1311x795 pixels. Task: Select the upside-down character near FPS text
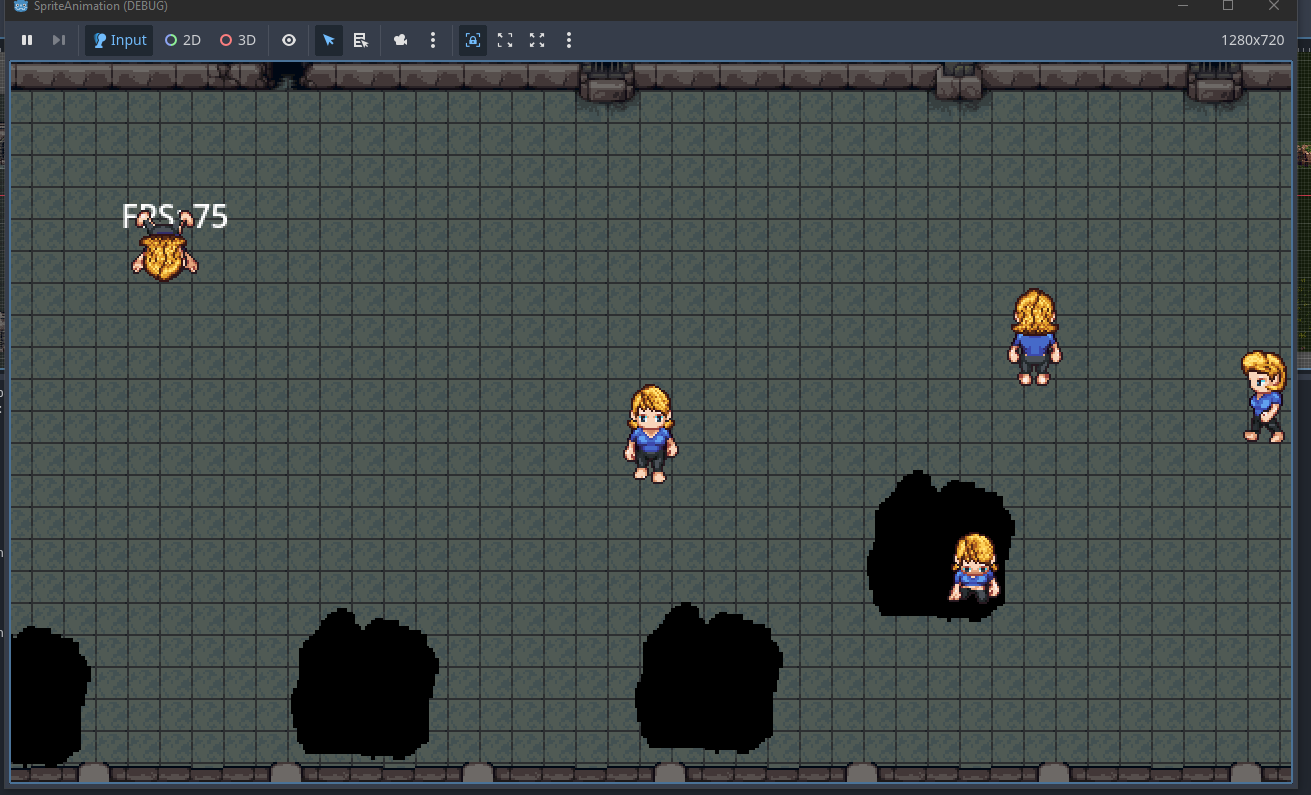click(x=165, y=248)
